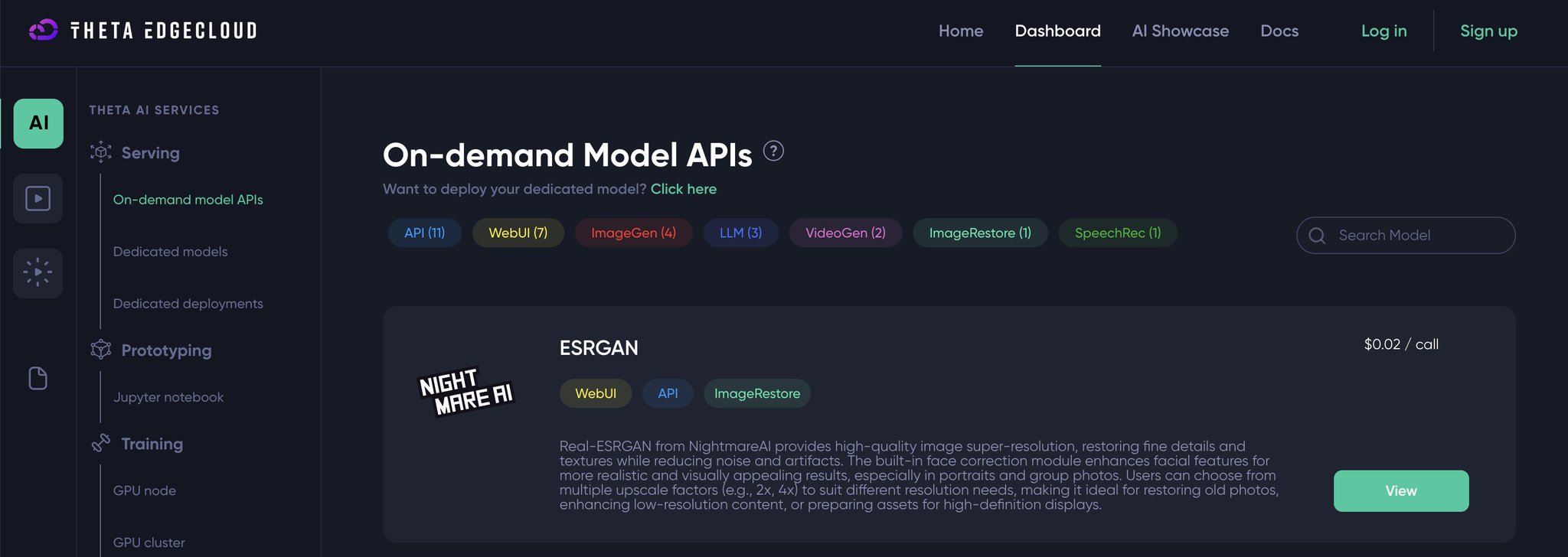Toggle the LLM (3) filter chip
Image resolution: width=1568 pixels, height=557 pixels.
(x=740, y=233)
